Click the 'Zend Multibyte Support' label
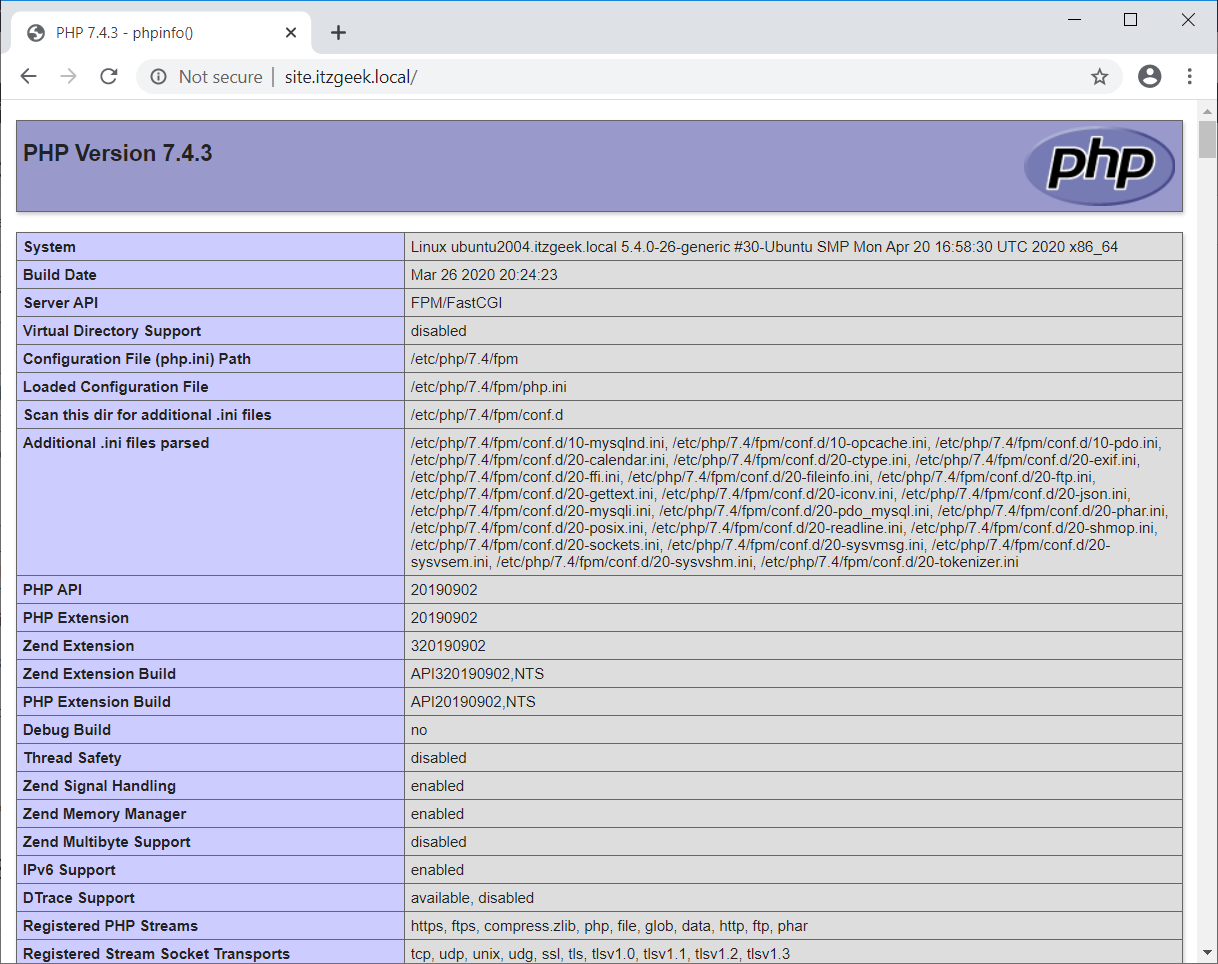This screenshot has width=1218, height=964. click(107, 842)
